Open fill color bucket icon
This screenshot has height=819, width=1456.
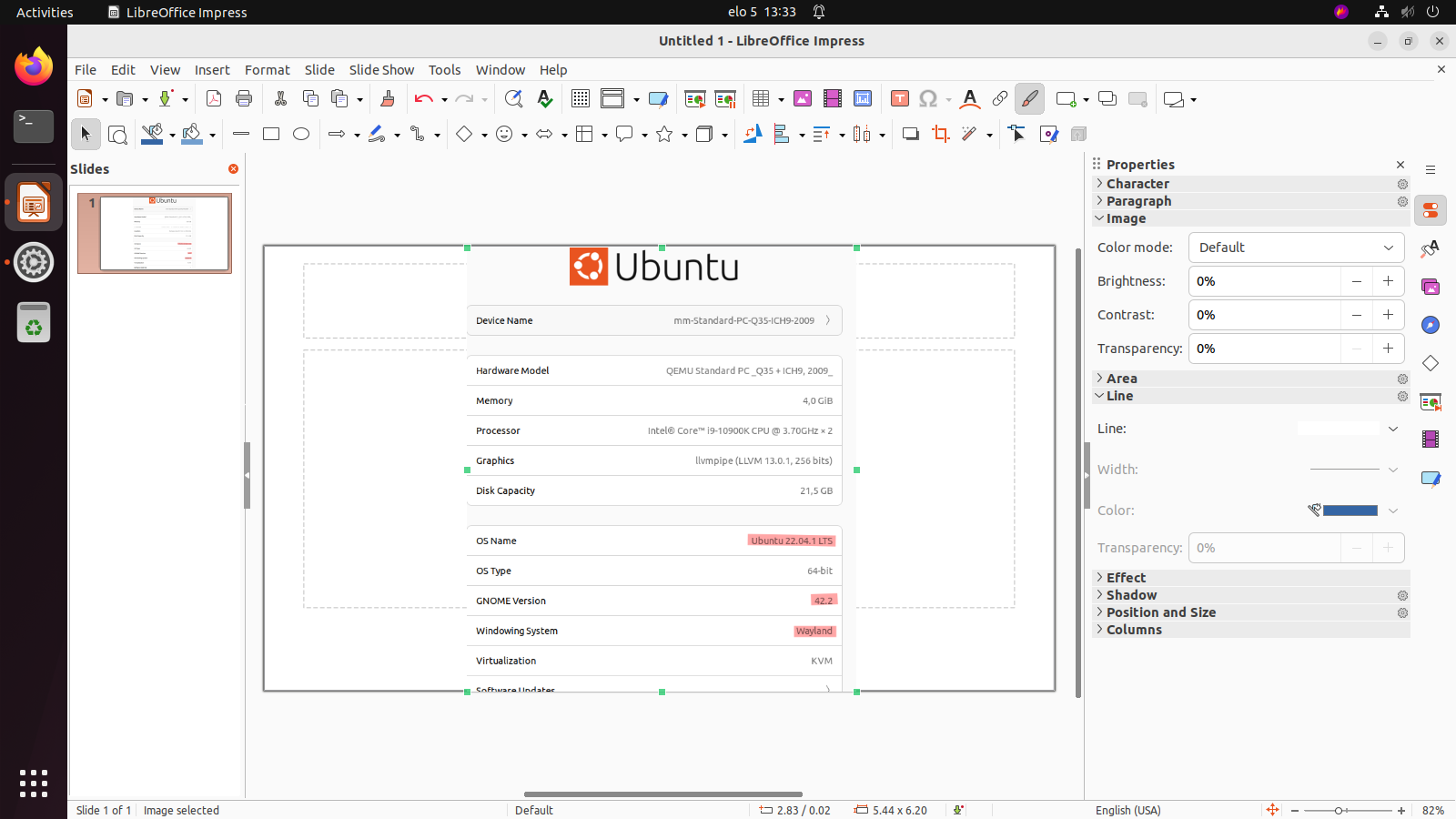click(191, 135)
